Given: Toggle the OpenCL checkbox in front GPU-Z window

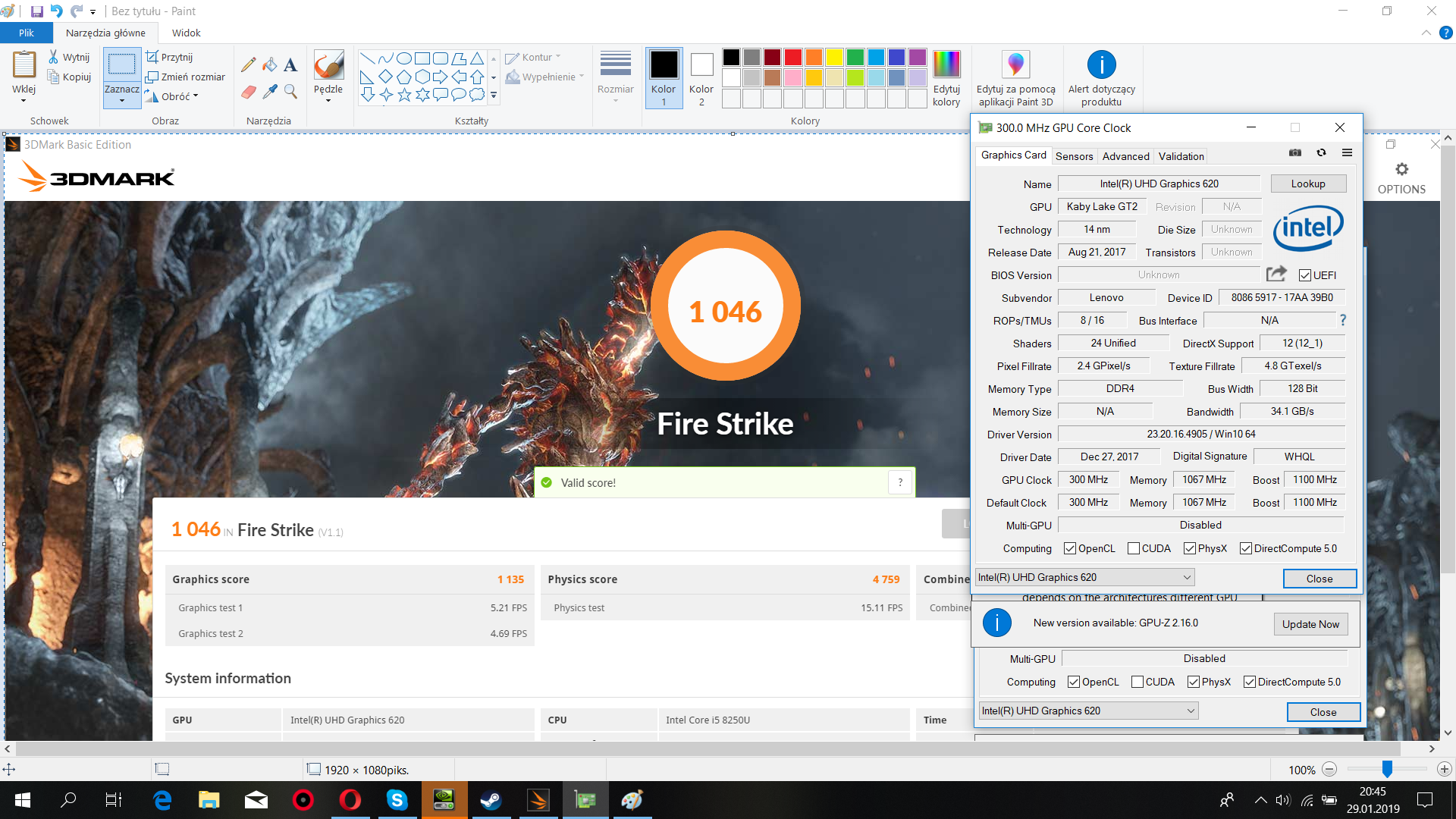Looking at the screenshot, I should (1070, 548).
